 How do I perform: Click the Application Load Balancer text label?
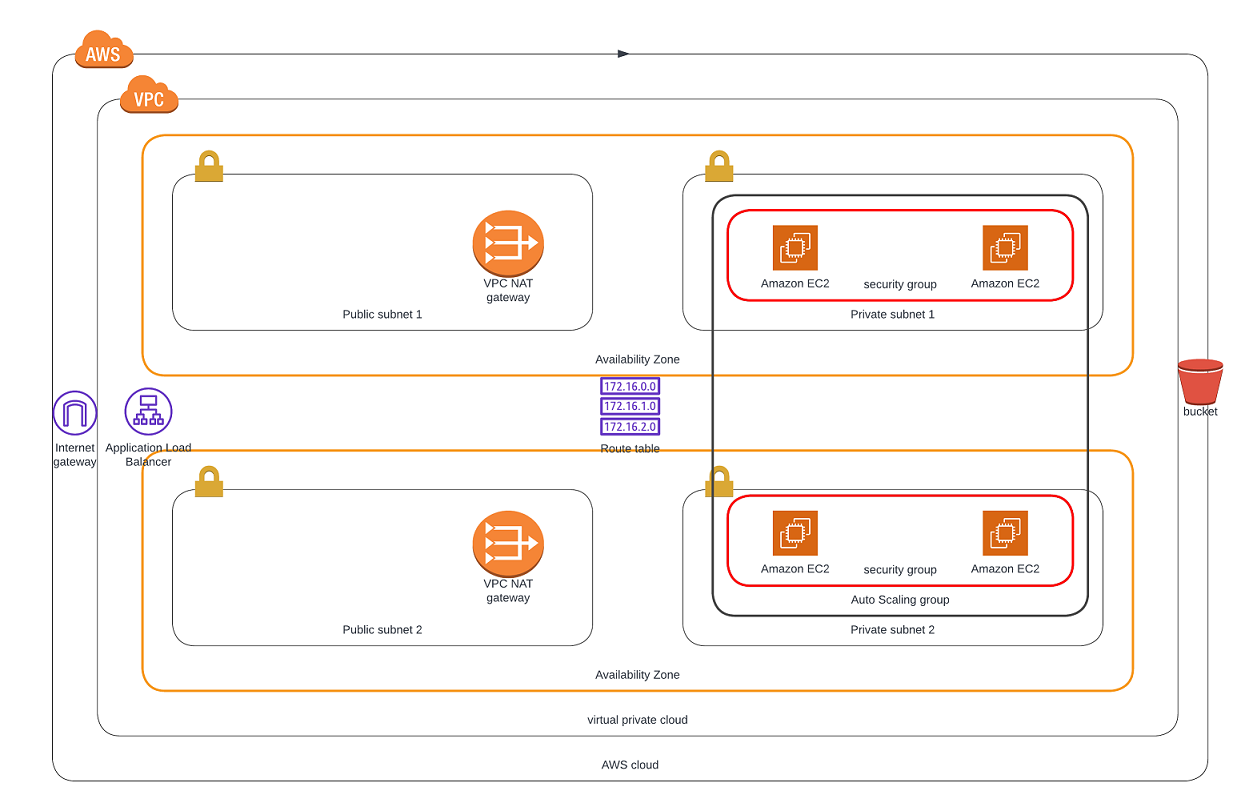click(x=148, y=455)
